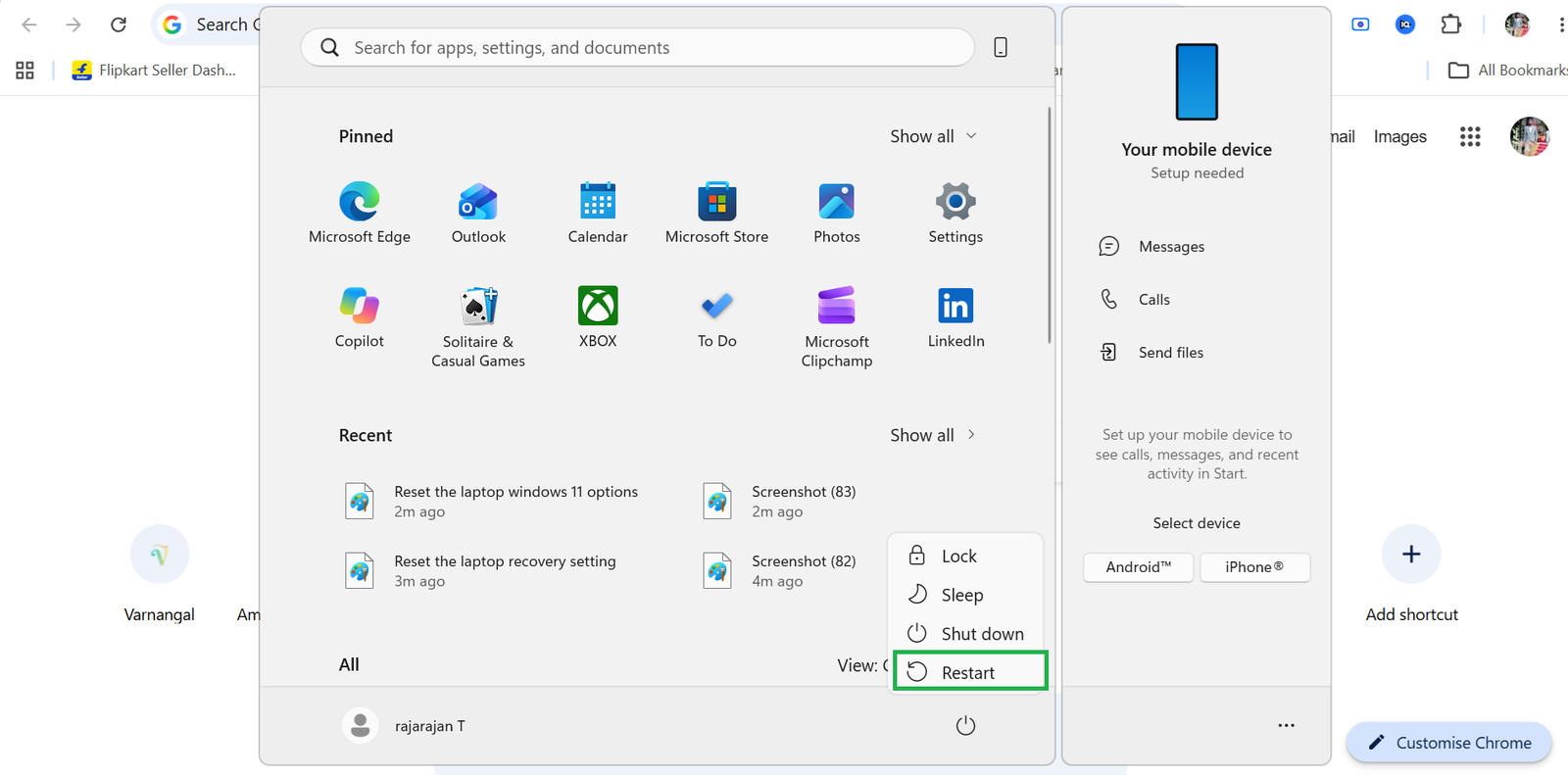Select Android as the mobile device
The width and height of the screenshot is (1568, 775).
coord(1138,567)
